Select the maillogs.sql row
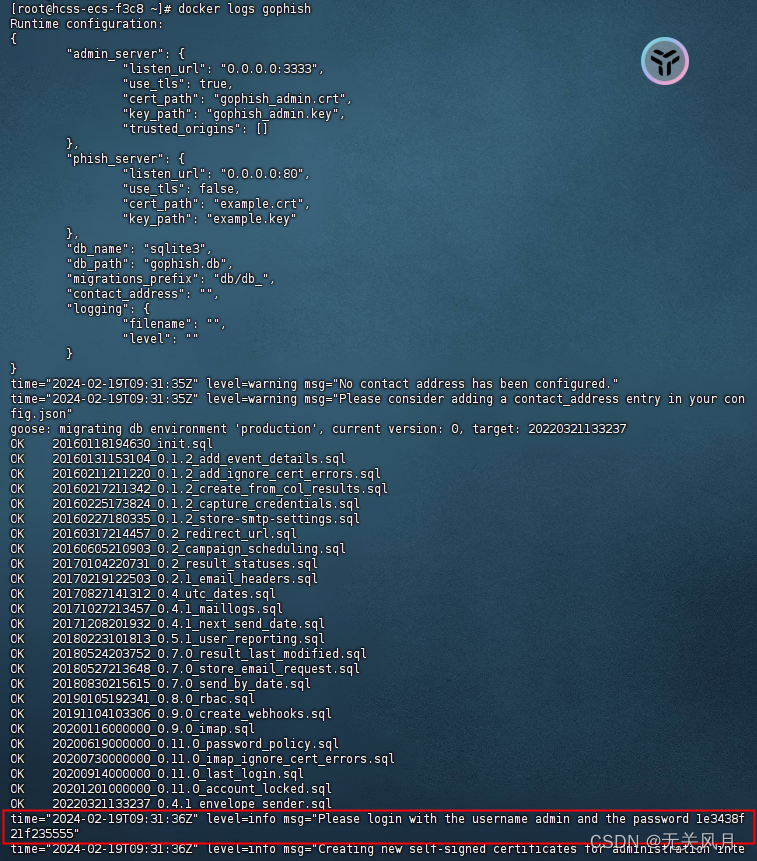 (x=146, y=608)
